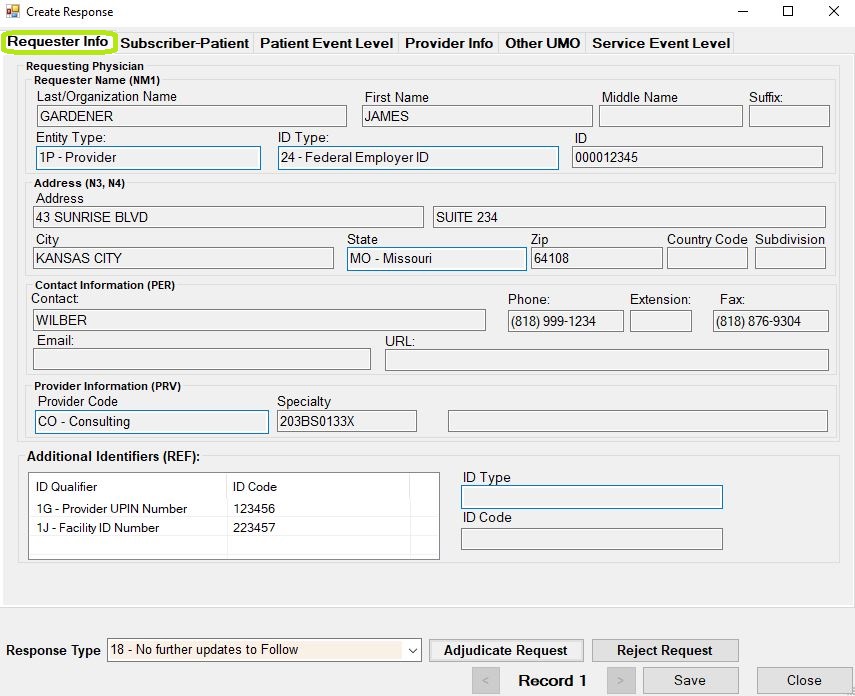Click the Contact field WILBER

260,320
